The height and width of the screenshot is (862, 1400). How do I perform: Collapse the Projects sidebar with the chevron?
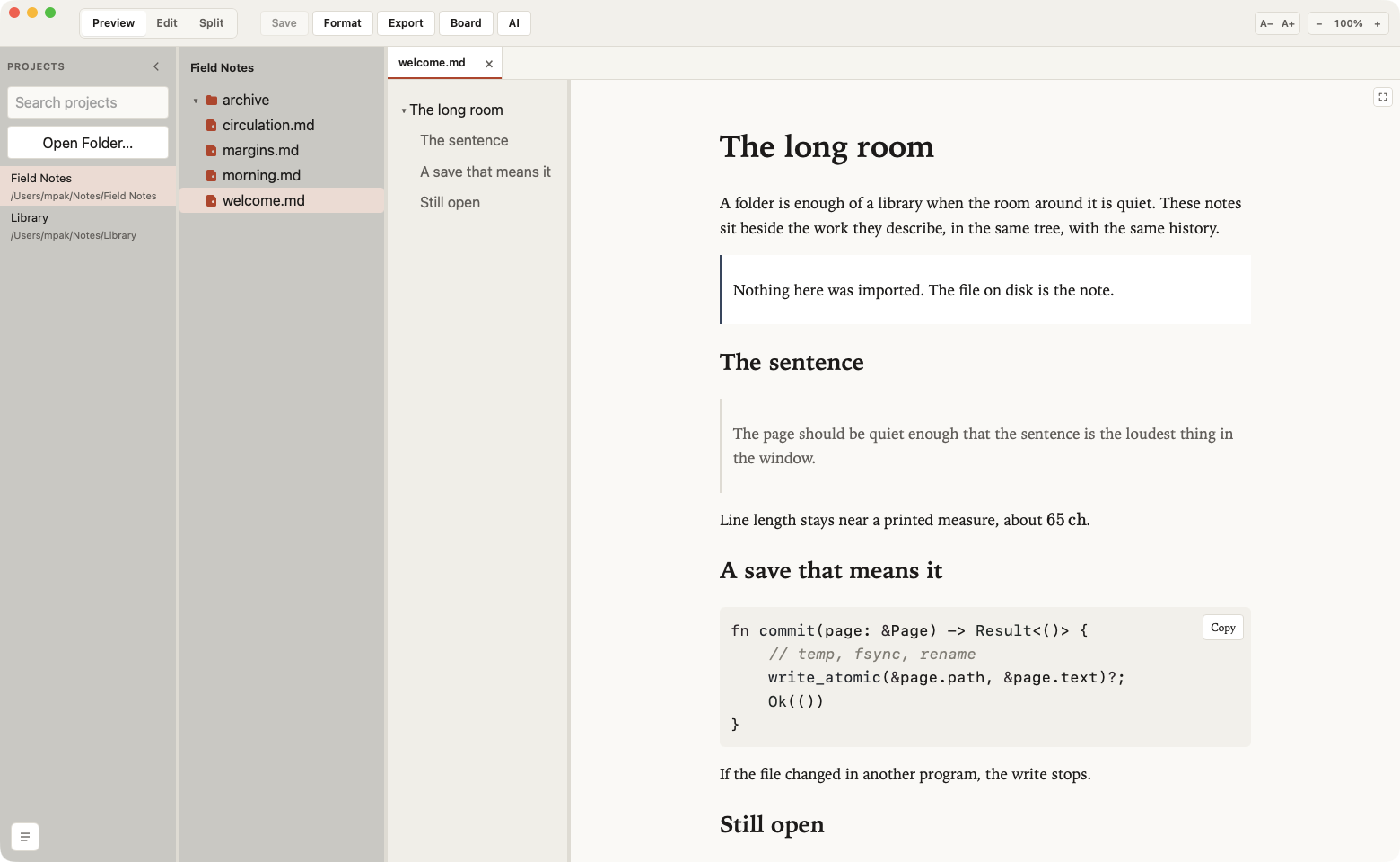[x=156, y=66]
